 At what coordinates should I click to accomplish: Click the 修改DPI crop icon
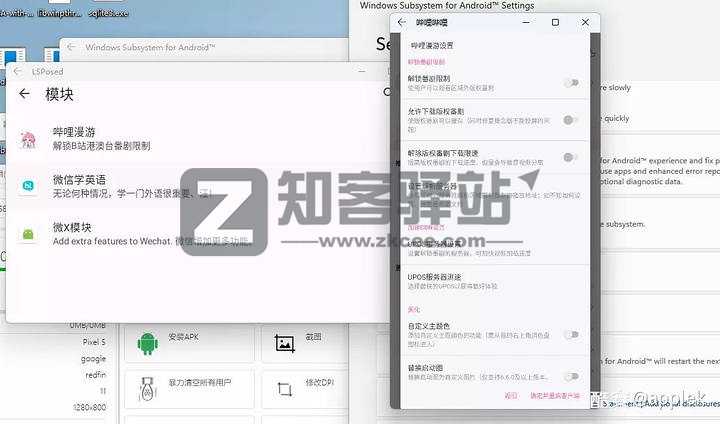(285, 389)
